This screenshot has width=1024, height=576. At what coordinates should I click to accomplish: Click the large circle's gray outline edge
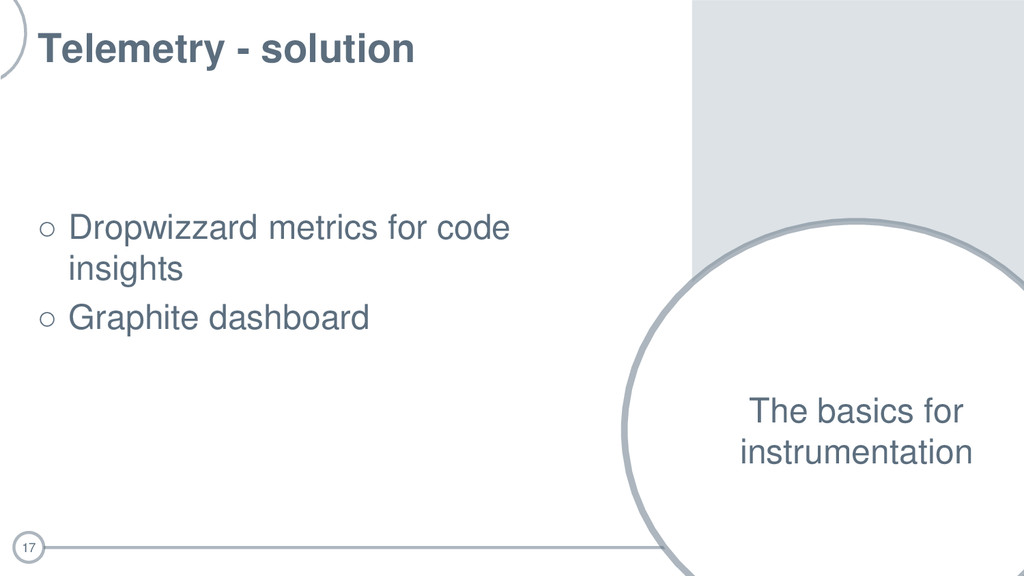click(x=625, y=428)
